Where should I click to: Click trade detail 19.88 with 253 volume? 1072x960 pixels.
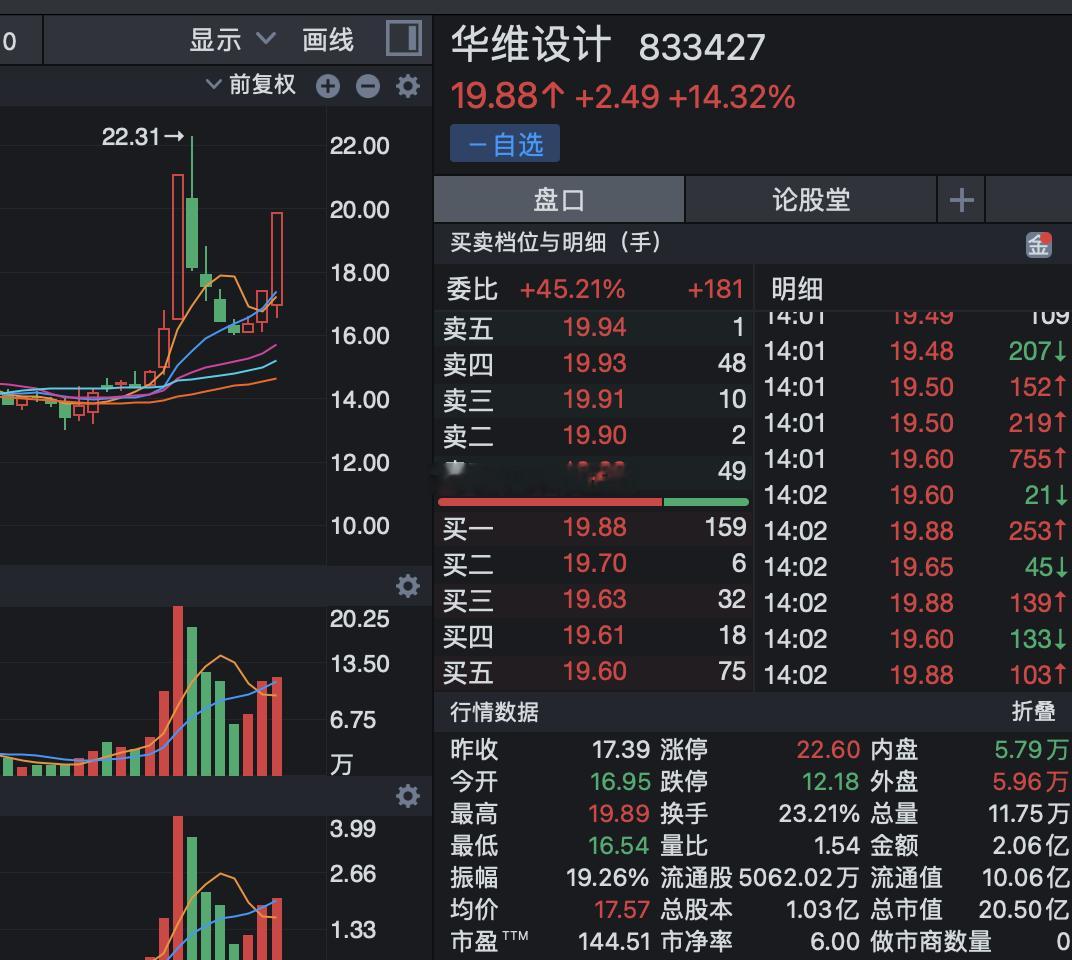tap(914, 531)
